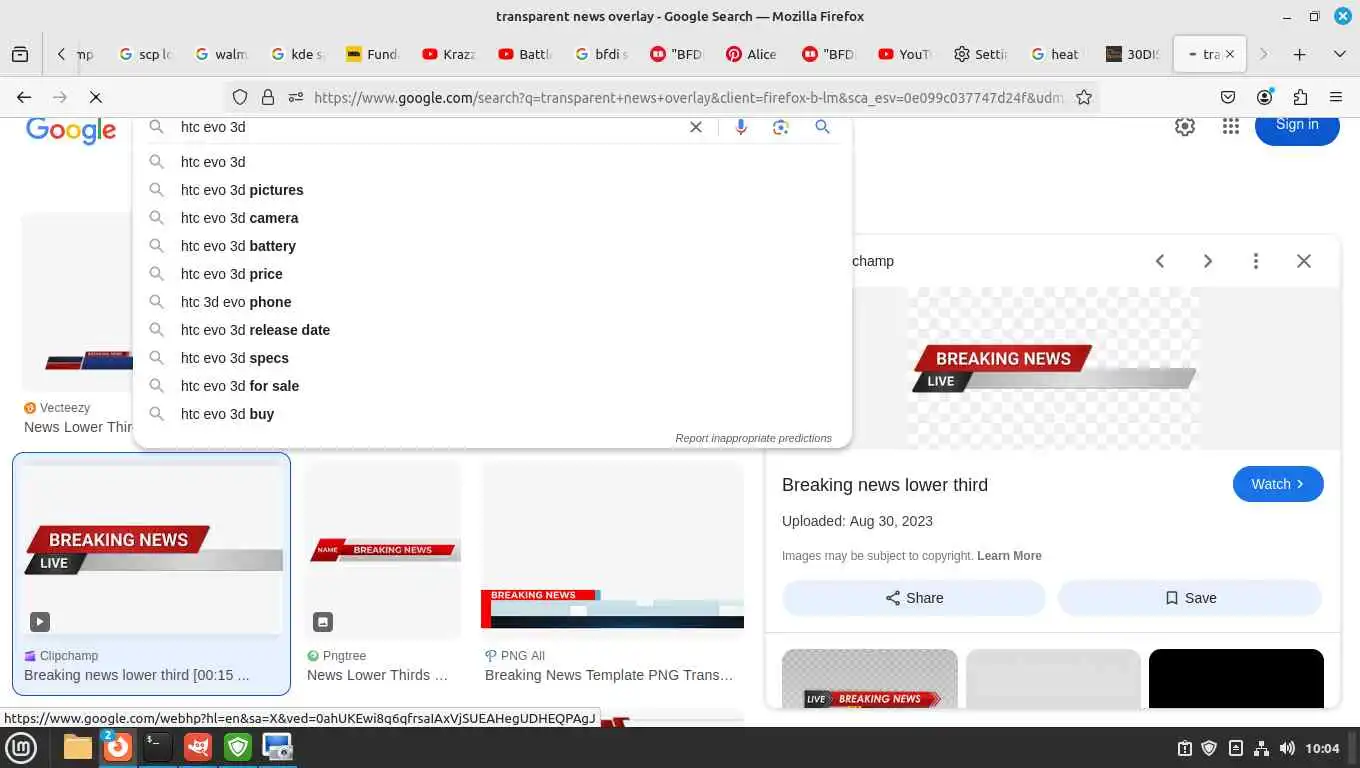This screenshot has height=768, width=1360.
Task: Open Clipchamp breaking news thumbnail result
Action: pos(152,549)
